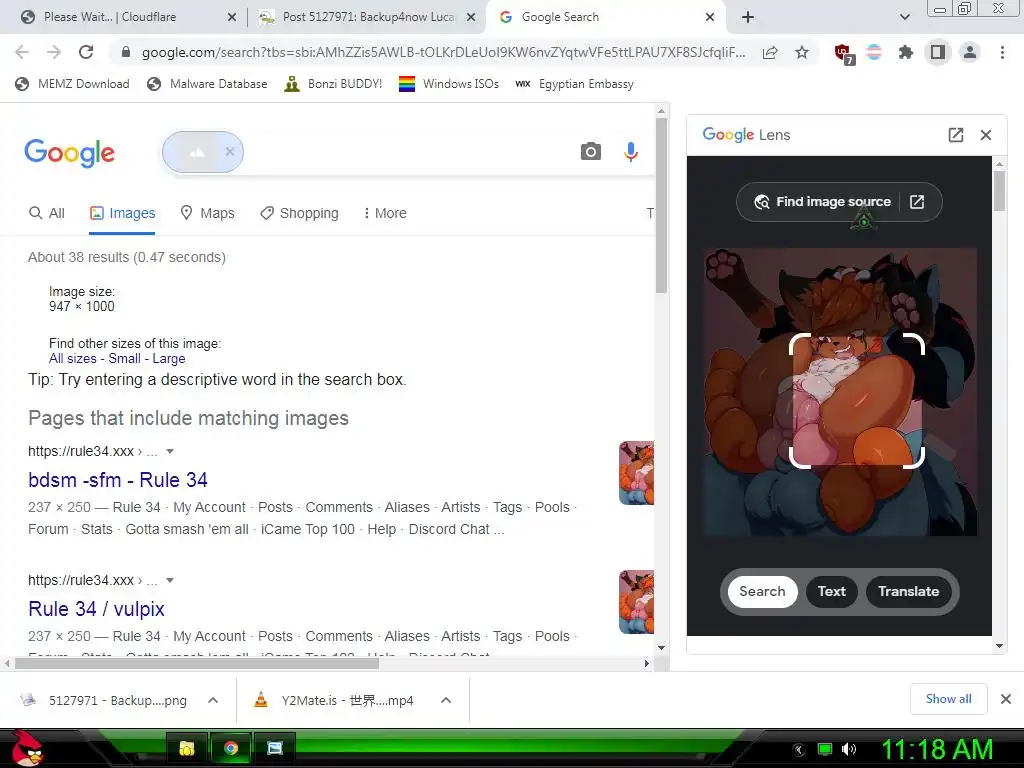Open the downloaded 5127971 Backup png file
Viewport: 1024px width, 768px height.
(x=104, y=700)
